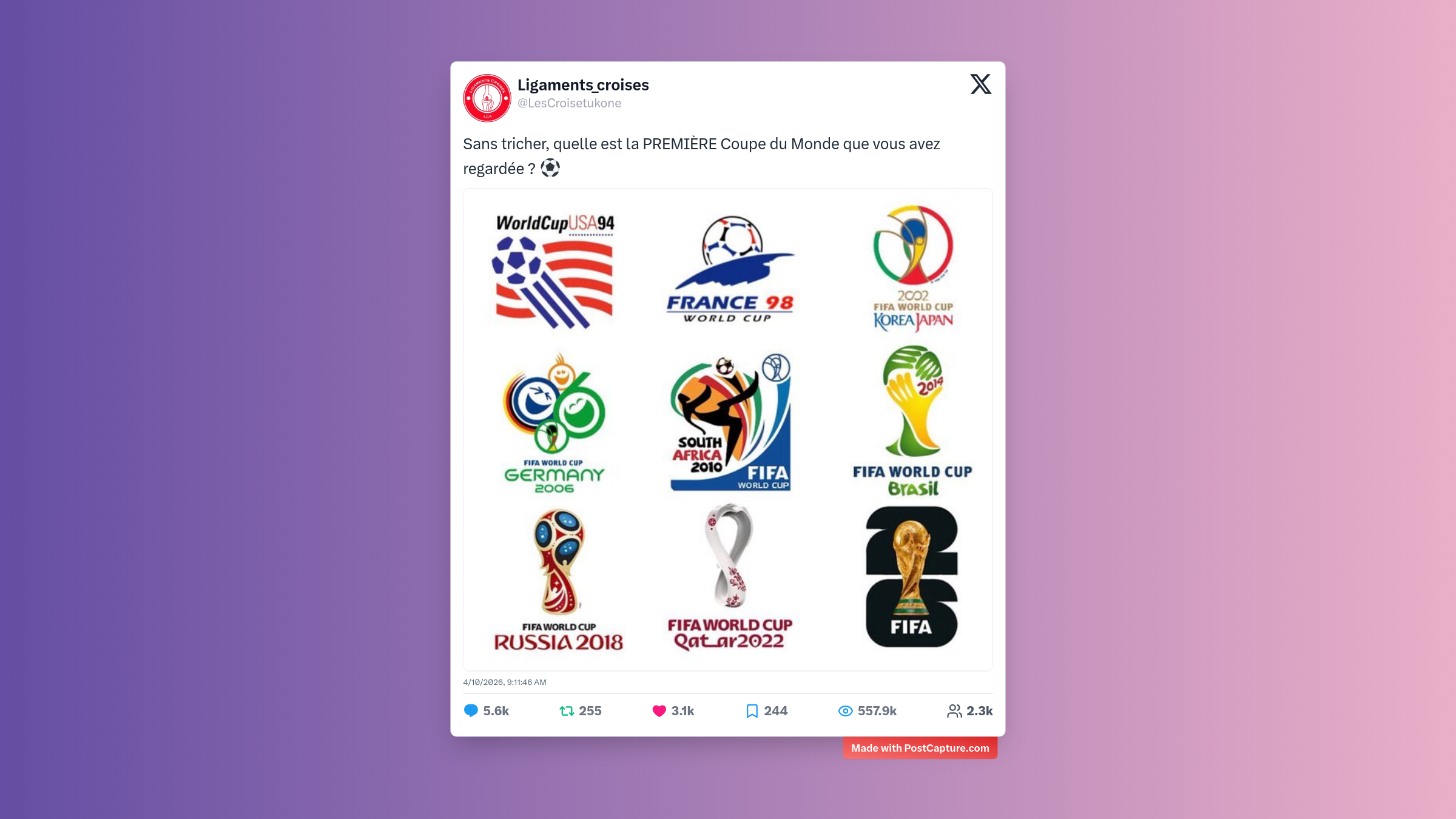Click the blue reply bubble icon
This screenshot has height=819, width=1456.
click(471, 710)
